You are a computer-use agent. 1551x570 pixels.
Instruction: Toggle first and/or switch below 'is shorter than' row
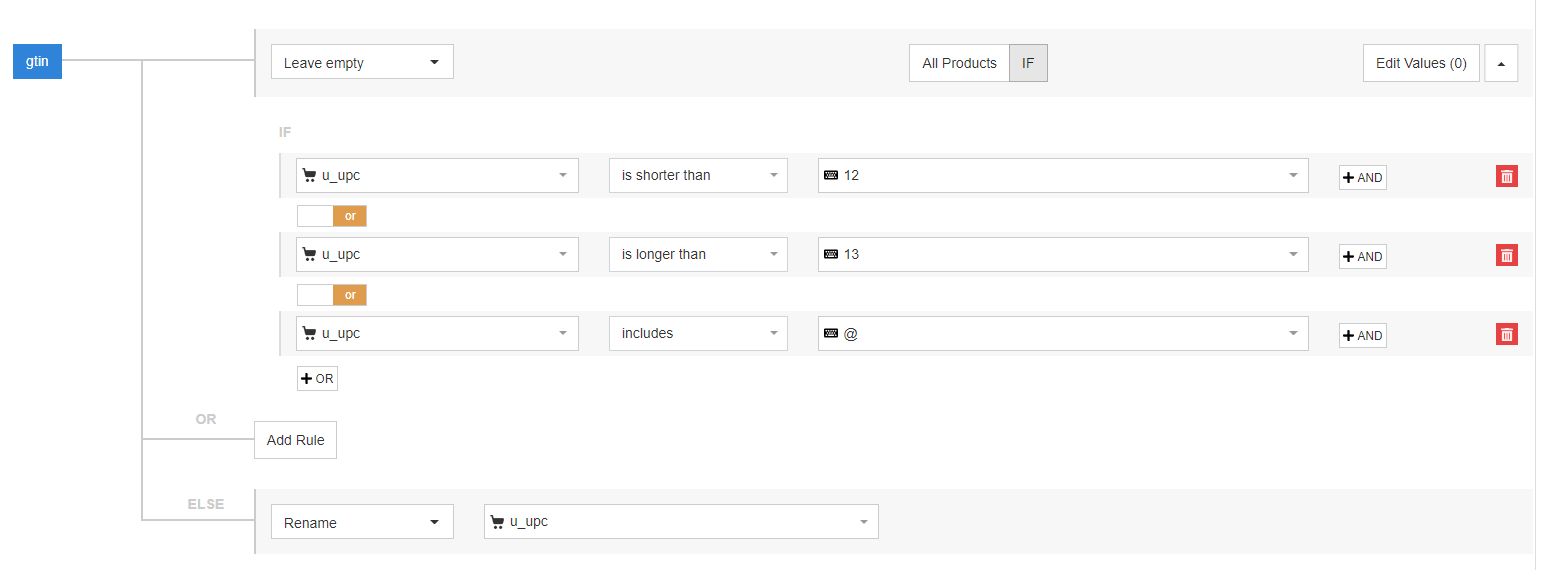click(x=332, y=216)
